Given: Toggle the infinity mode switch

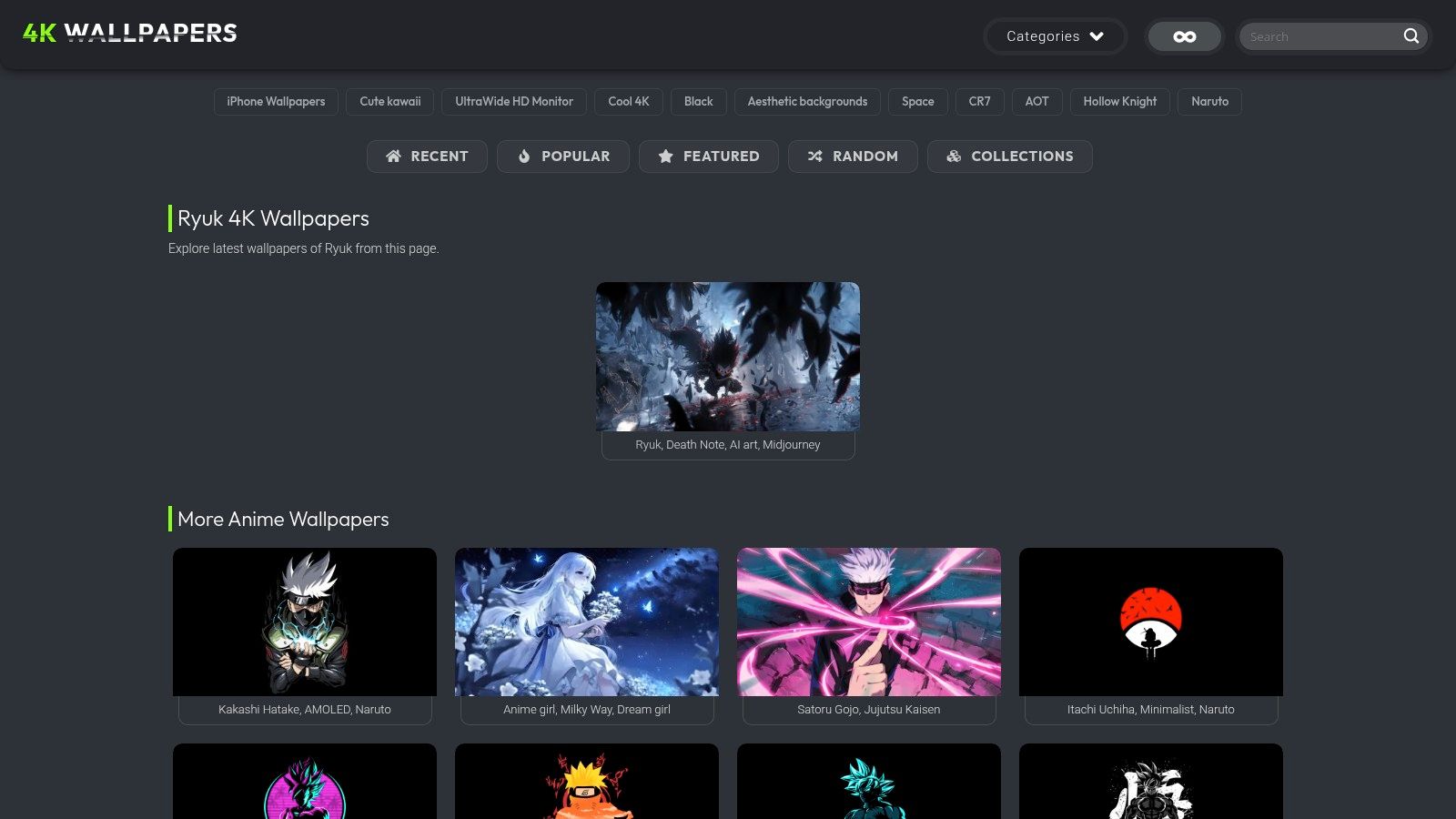Looking at the screenshot, I should coord(1184,36).
